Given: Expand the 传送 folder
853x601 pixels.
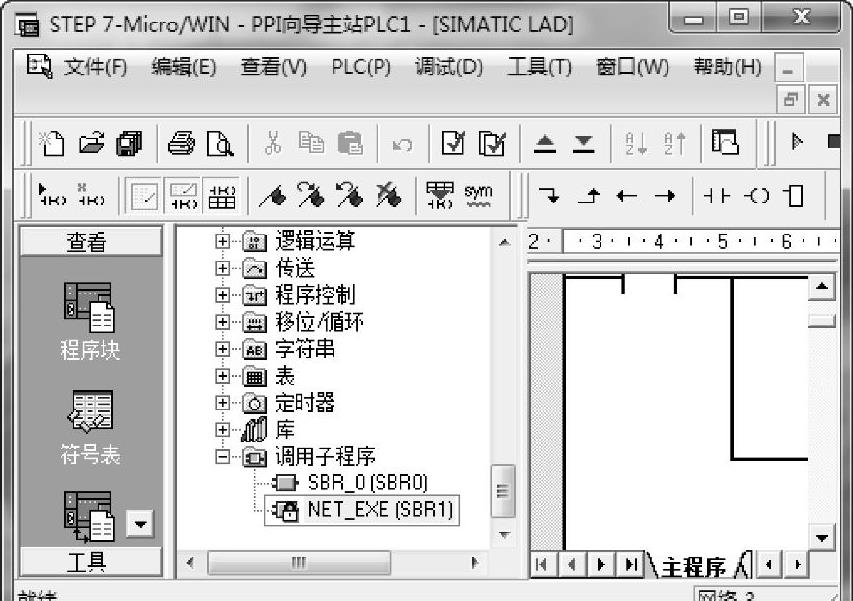Looking at the screenshot, I should point(222,268).
